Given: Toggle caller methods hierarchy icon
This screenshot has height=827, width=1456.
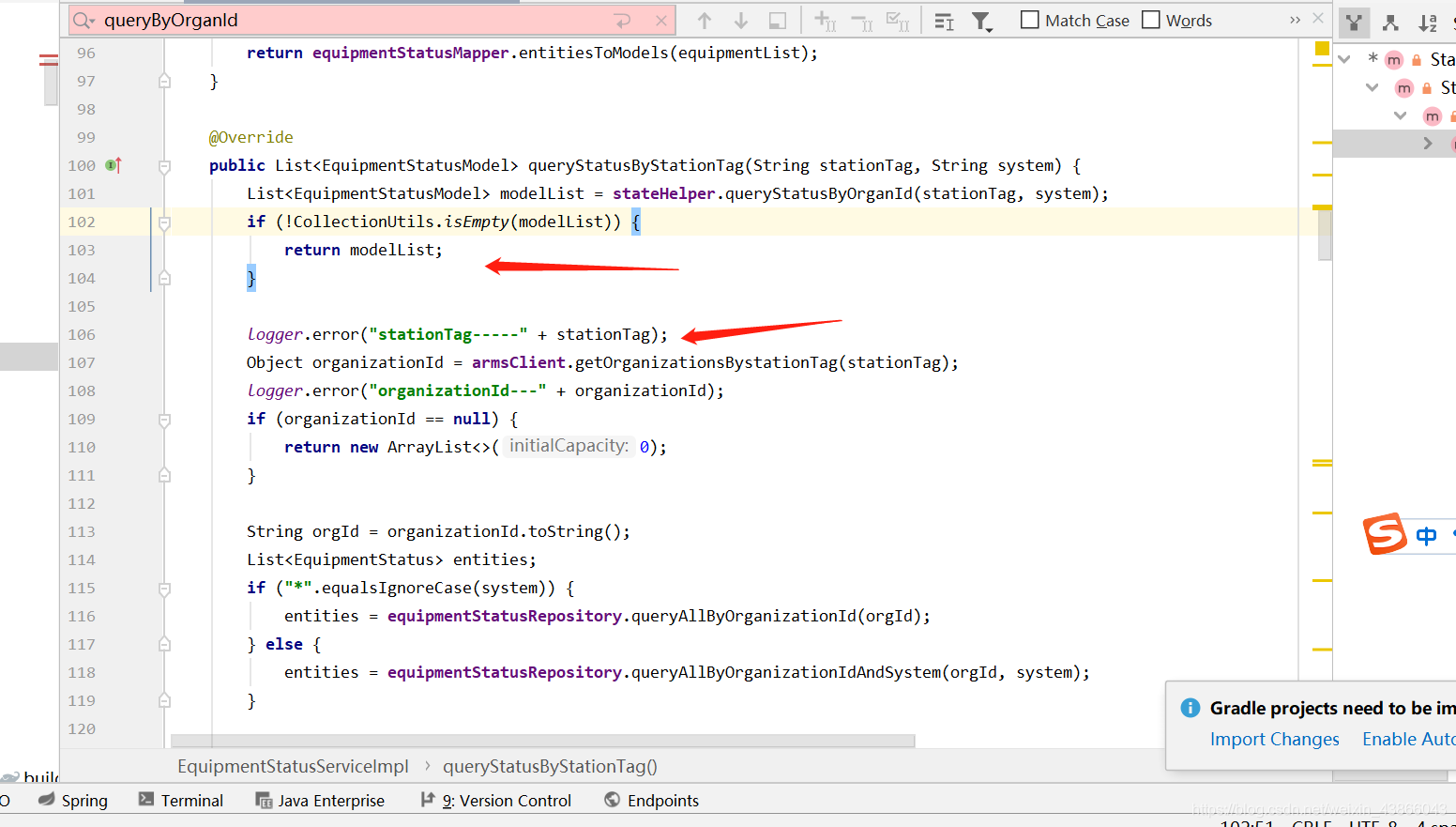Looking at the screenshot, I should [1390, 23].
